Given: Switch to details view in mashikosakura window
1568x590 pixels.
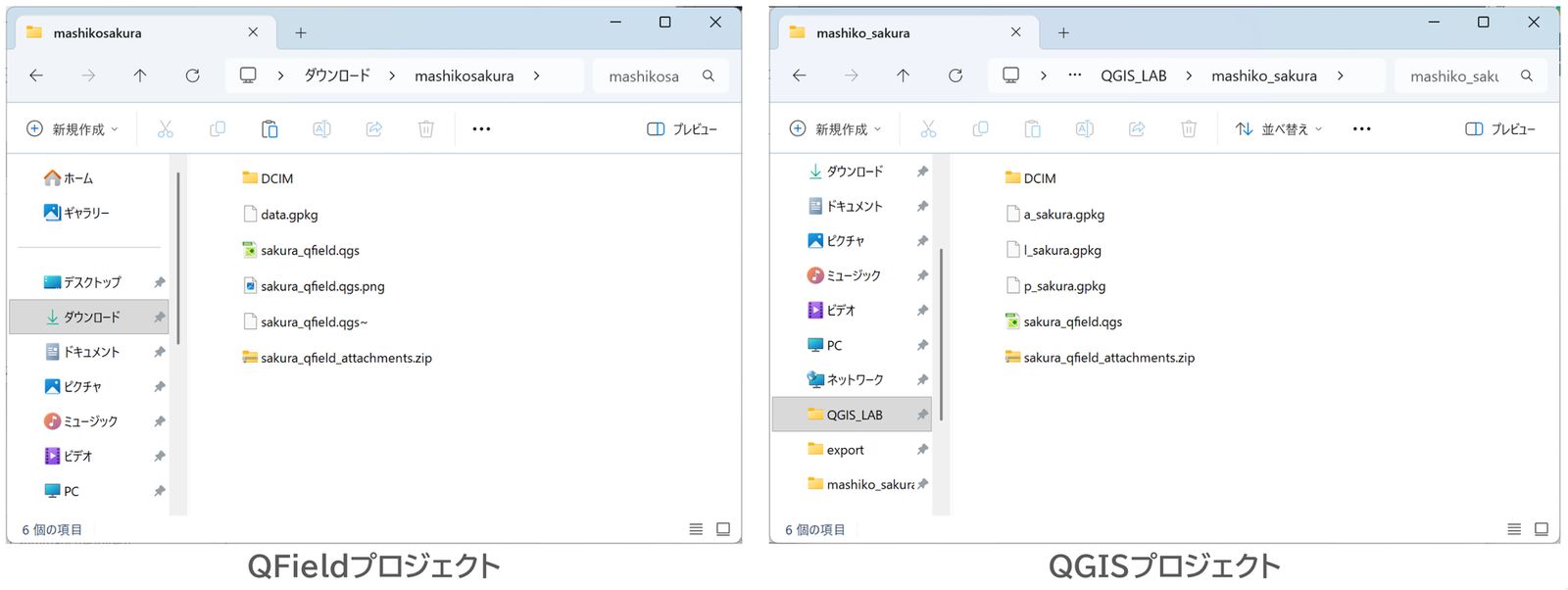Looking at the screenshot, I should (x=696, y=529).
